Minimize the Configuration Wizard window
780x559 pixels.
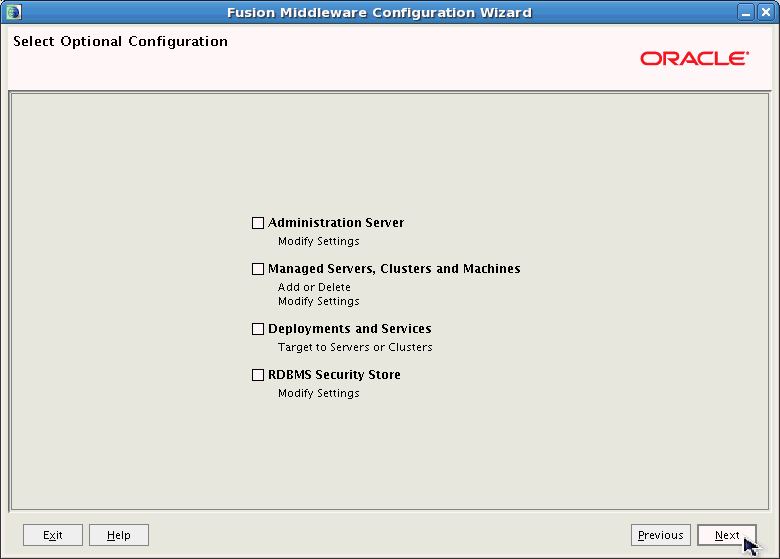tap(747, 12)
